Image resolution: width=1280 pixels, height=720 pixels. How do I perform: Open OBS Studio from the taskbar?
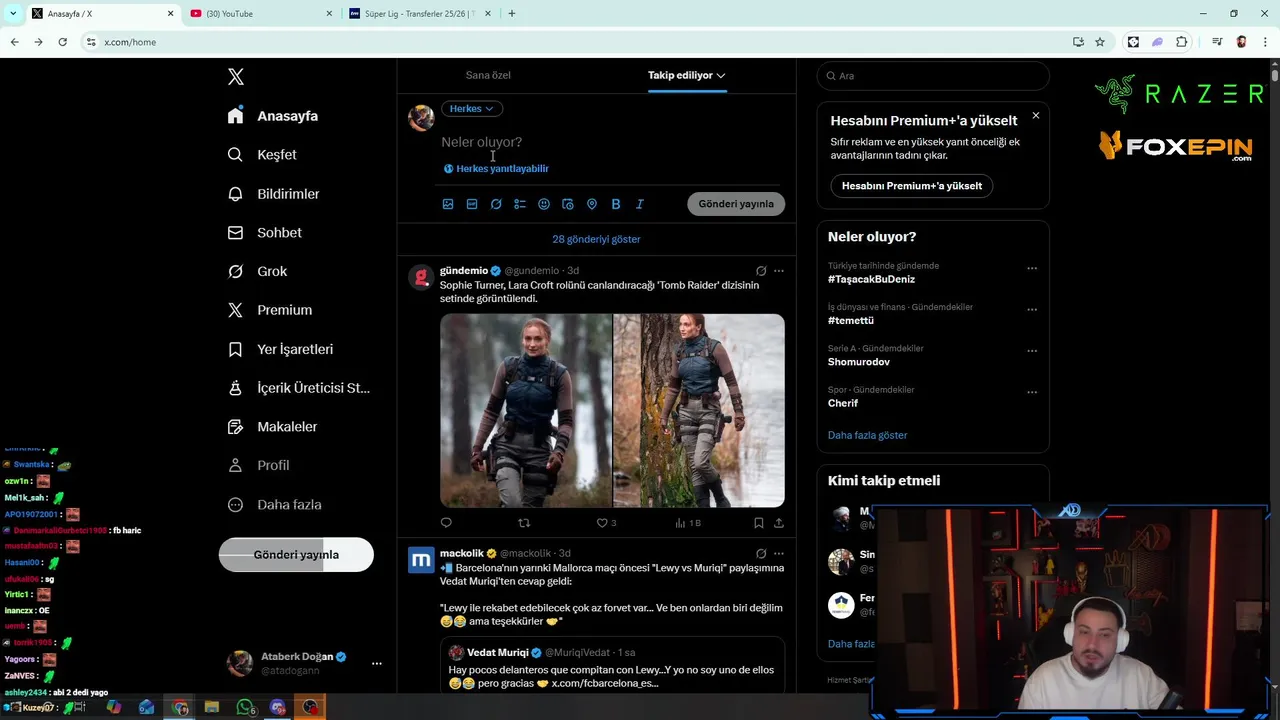pos(311,707)
